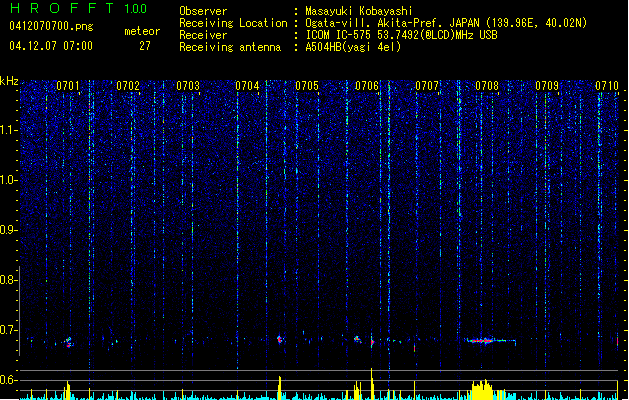This screenshot has width=629, height=400.
Task: Click the 0704 time marker
Action: 247,86
